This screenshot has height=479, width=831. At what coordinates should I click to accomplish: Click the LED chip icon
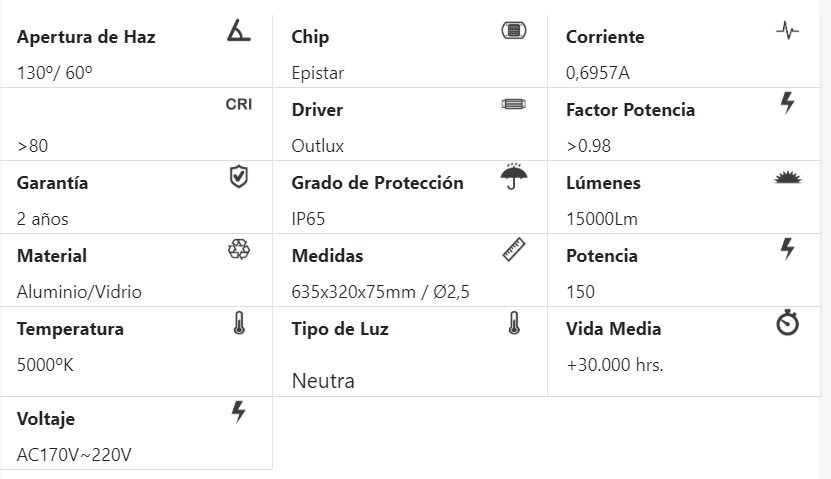tap(513, 31)
